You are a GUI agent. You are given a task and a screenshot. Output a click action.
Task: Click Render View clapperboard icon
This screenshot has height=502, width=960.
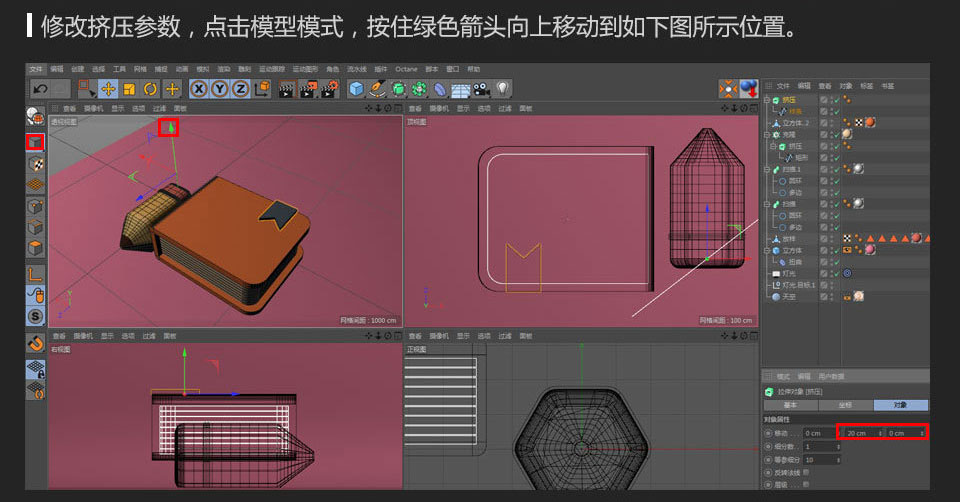coord(286,89)
